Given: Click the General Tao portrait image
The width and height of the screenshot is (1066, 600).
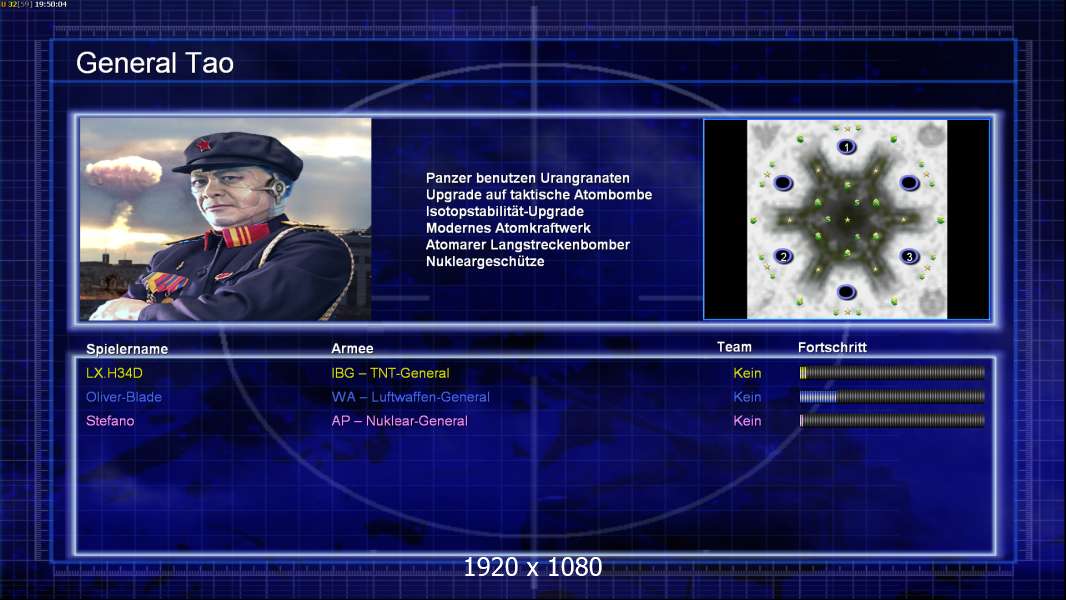Looking at the screenshot, I should click(x=226, y=219).
